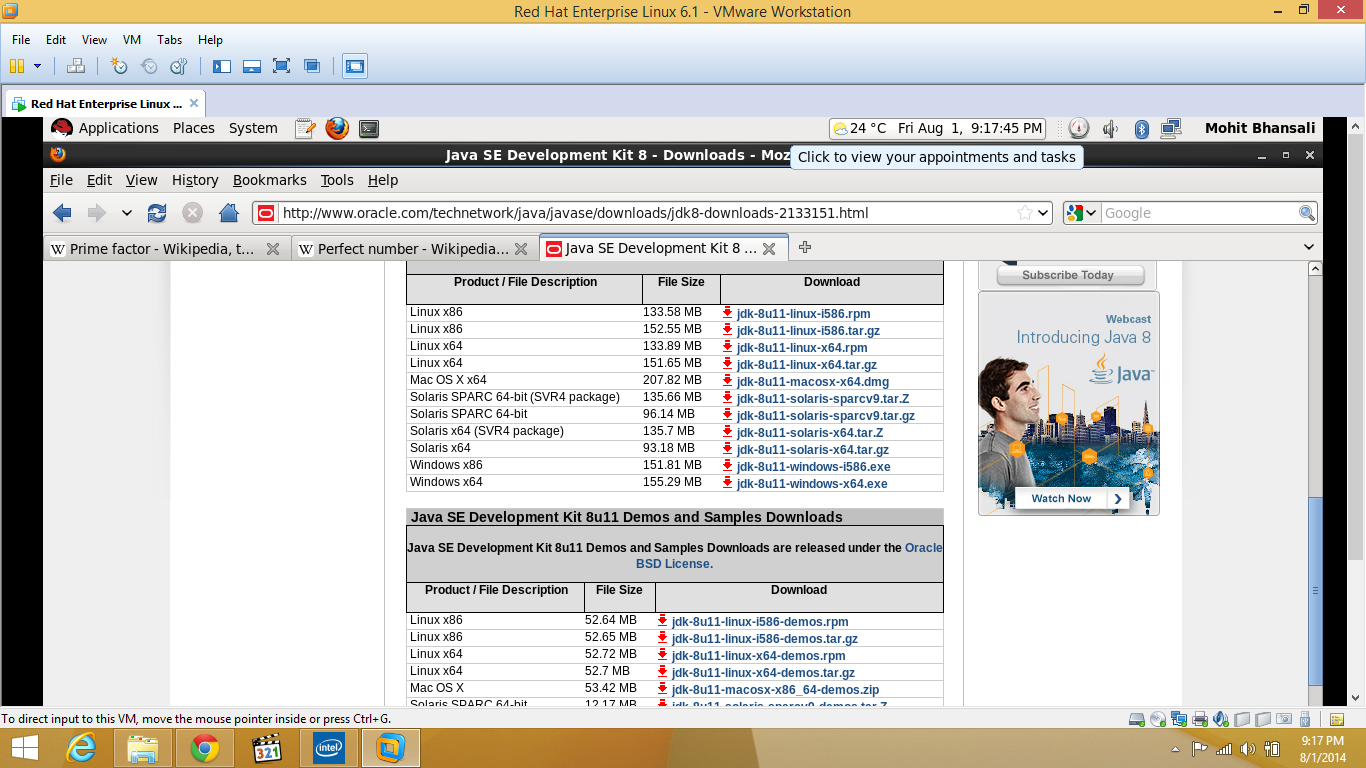Click the VMware hard disk status icon

click(1136, 719)
